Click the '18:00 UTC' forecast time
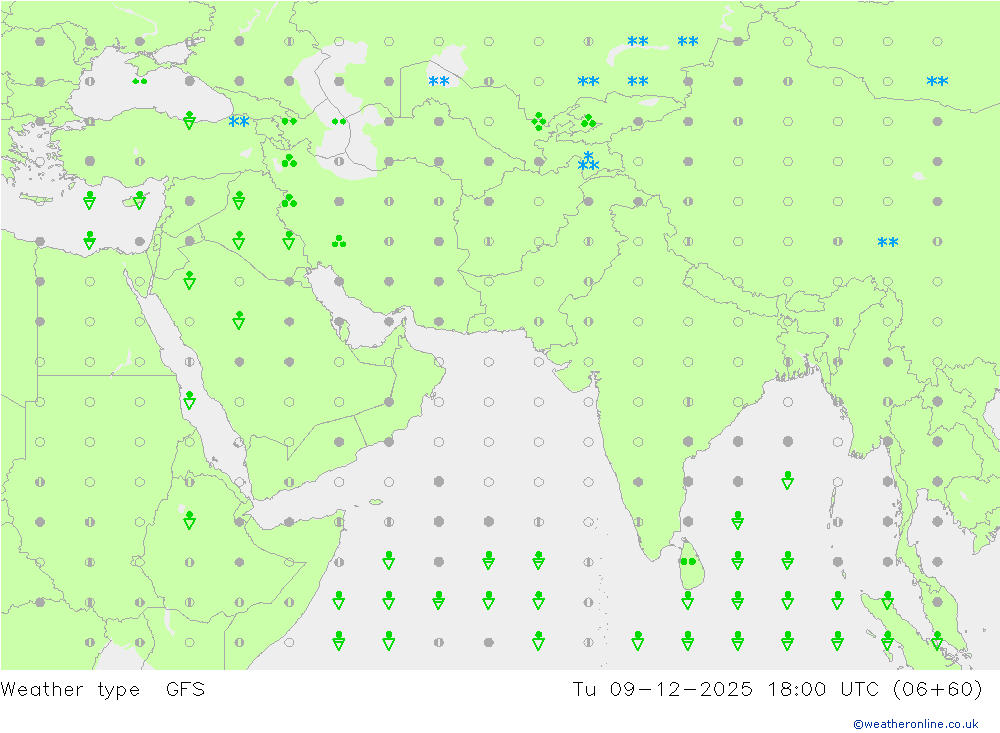 point(823,690)
